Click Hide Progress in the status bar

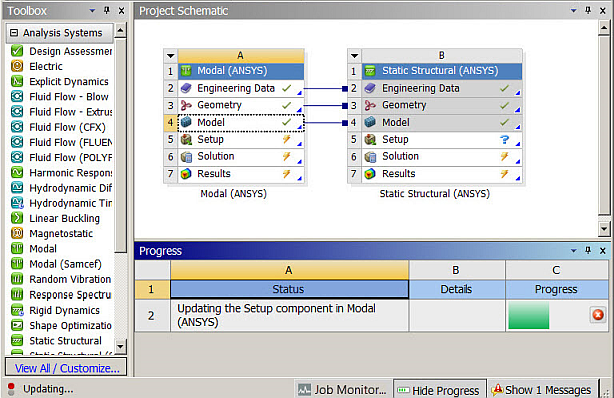[439, 390]
